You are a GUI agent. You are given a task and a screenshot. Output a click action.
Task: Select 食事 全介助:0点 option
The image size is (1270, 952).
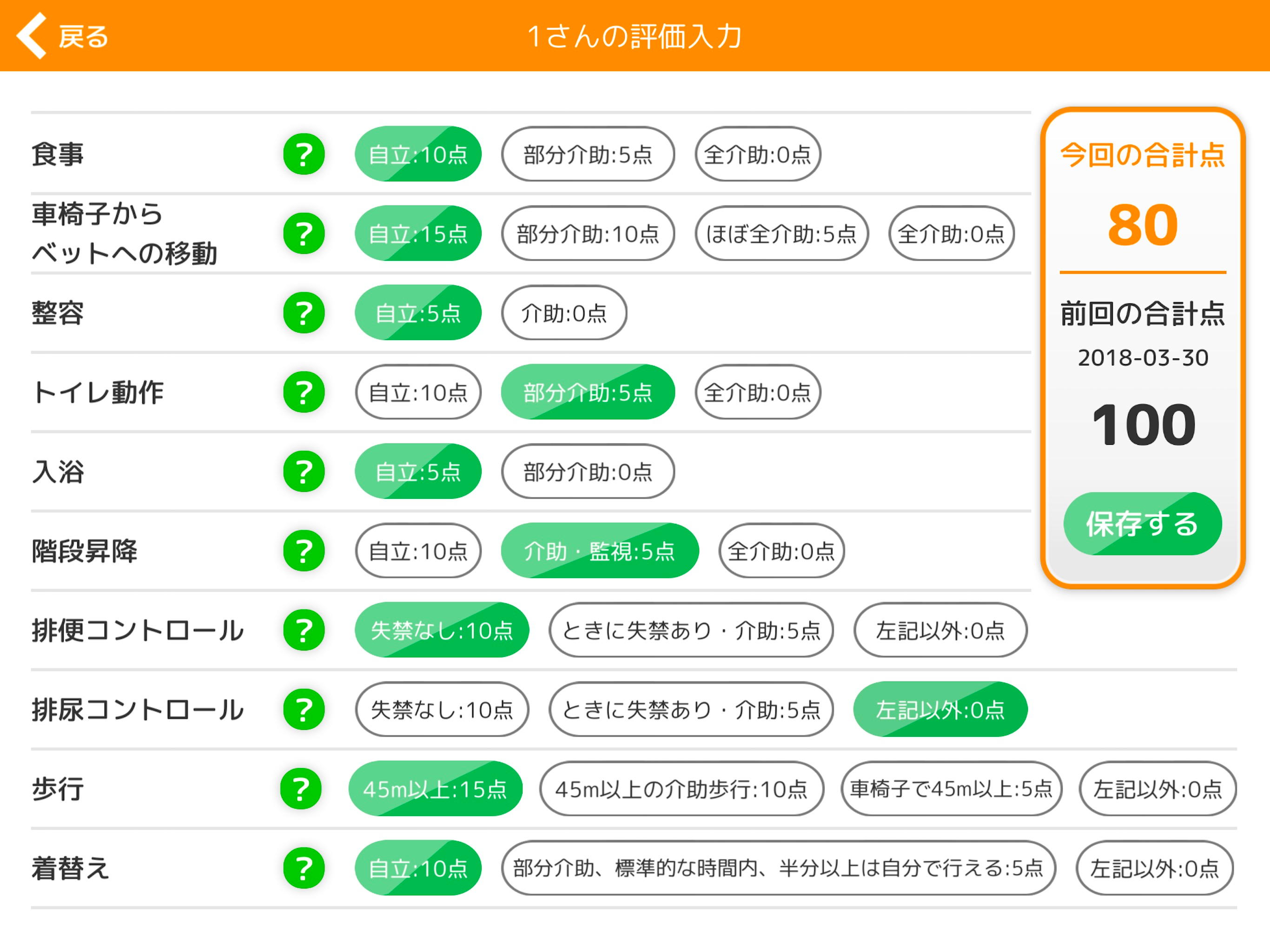coord(758,154)
